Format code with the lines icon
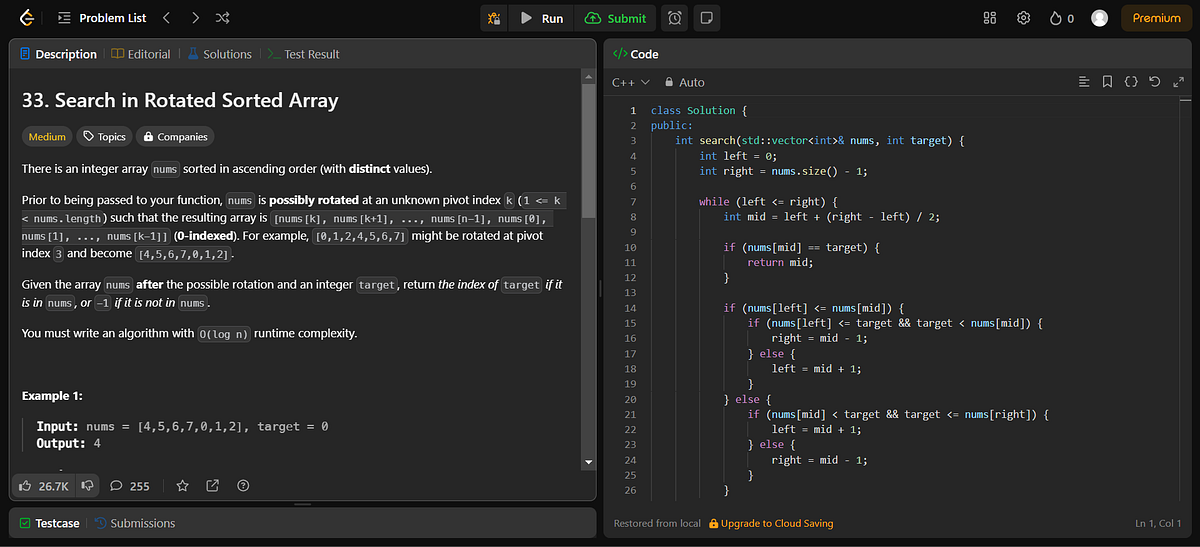This screenshot has height=547, width=1200. (x=1084, y=82)
